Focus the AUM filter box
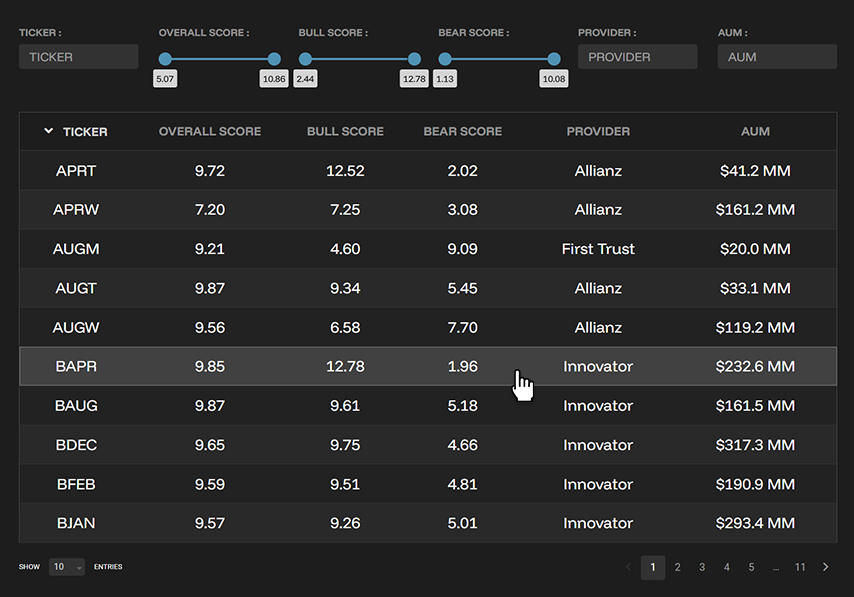854x597 pixels. (777, 56)
